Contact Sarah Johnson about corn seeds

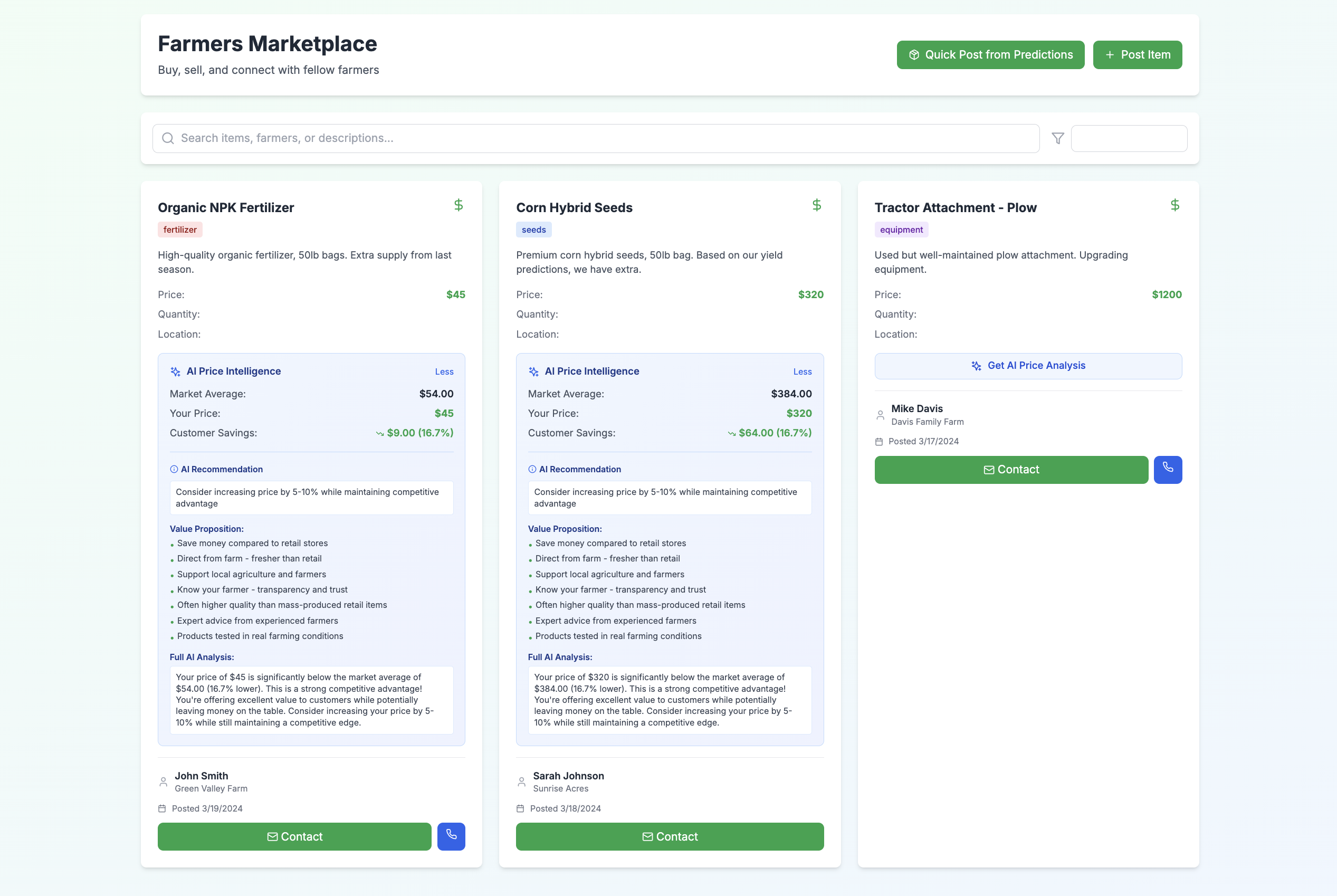(x=669, y=836)
